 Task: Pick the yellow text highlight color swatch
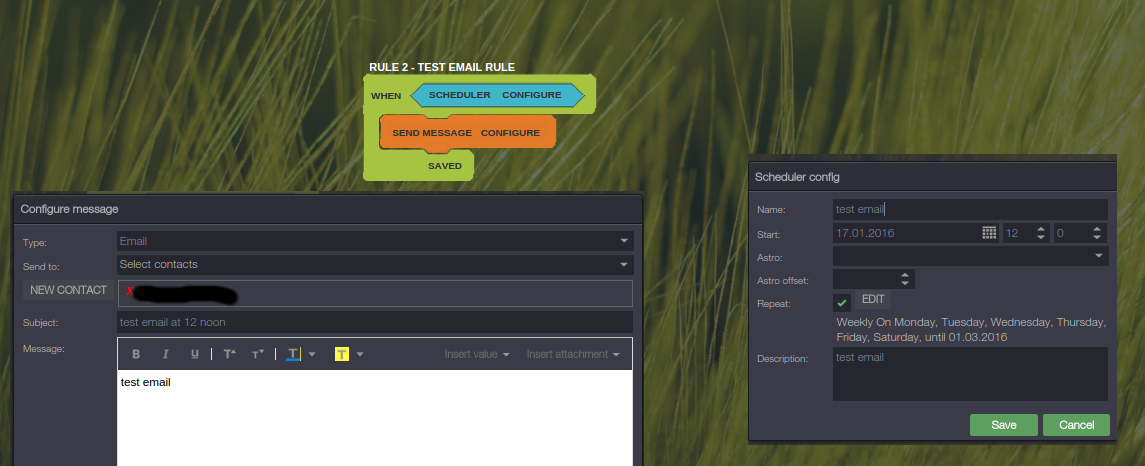pyautogui.click(x=342, y=354)
